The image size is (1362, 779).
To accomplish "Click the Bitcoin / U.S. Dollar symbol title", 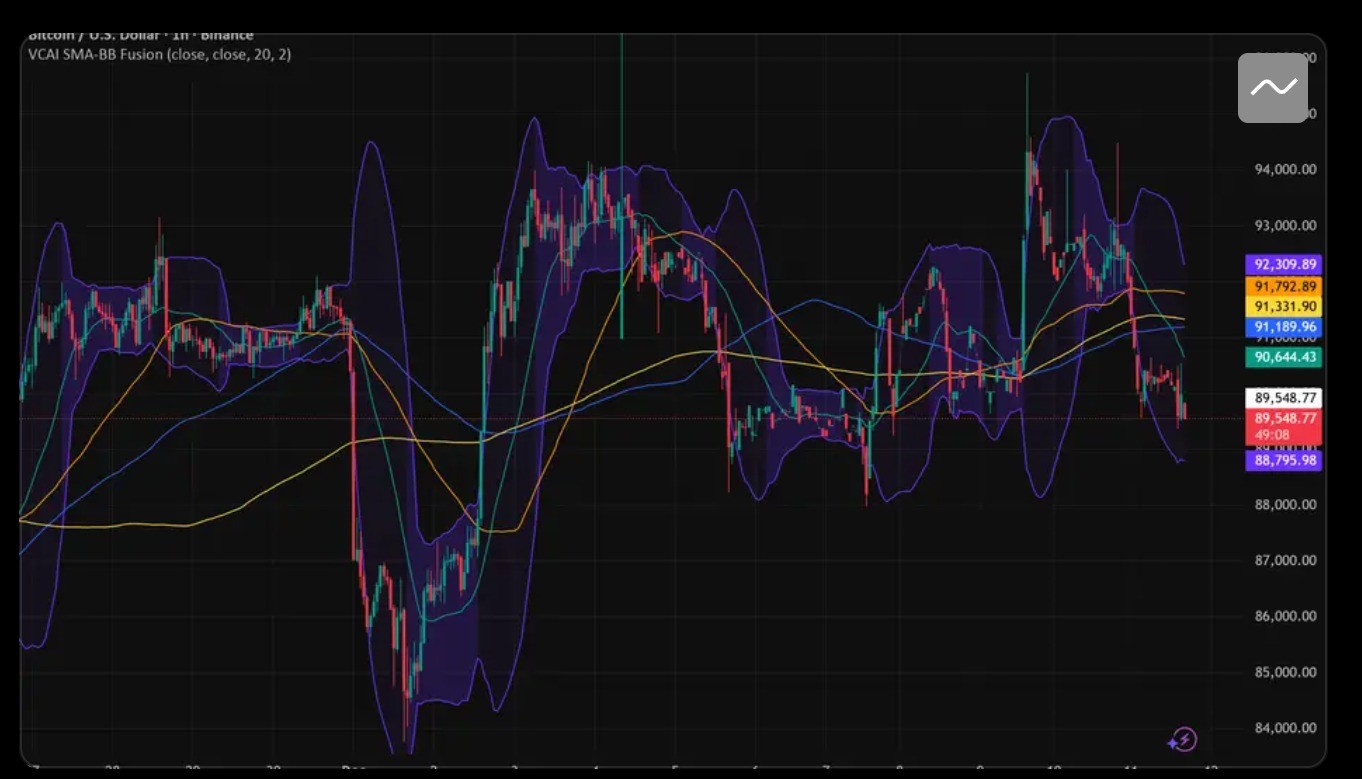I will tap(140, 36).
